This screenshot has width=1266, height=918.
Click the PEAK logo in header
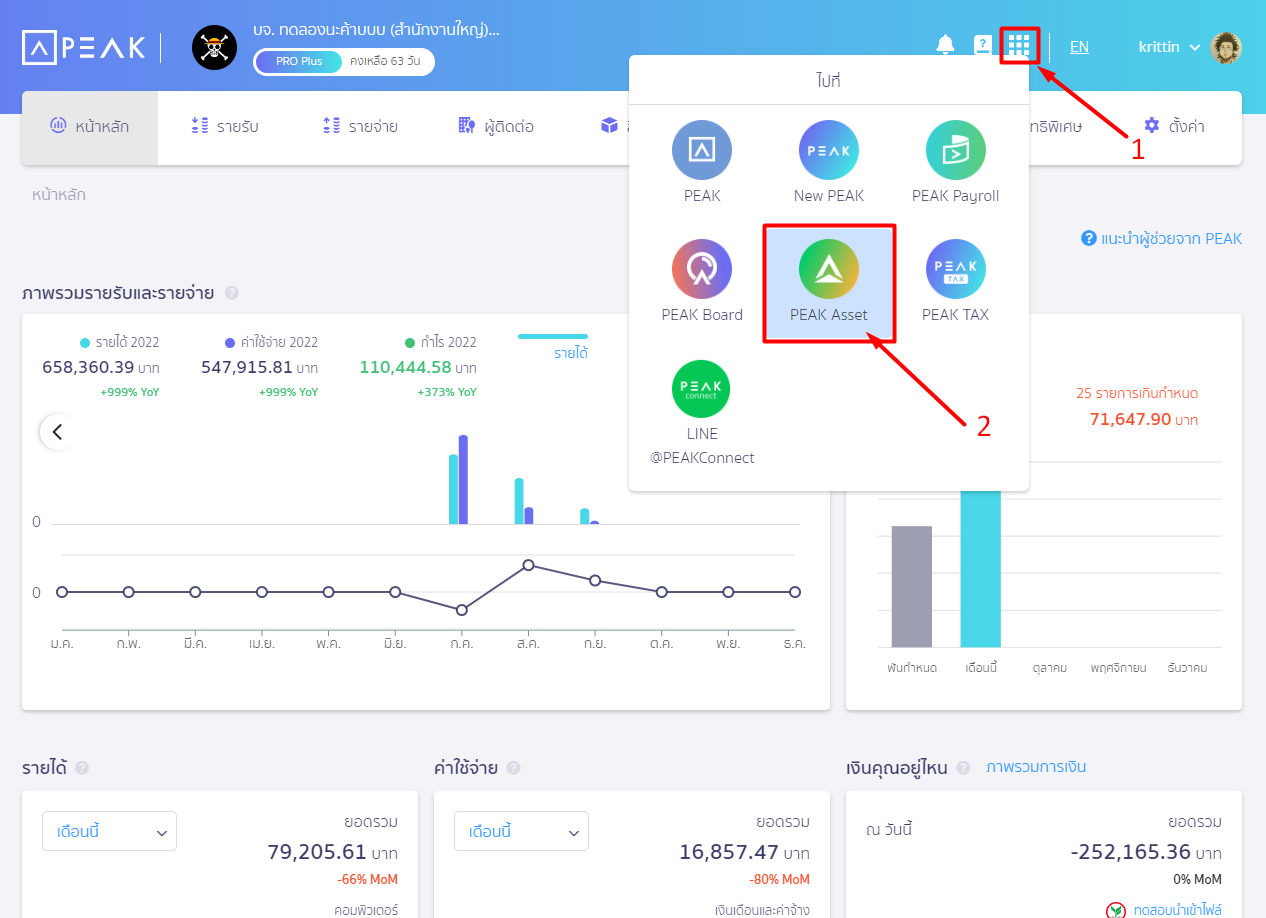point(84,47)
